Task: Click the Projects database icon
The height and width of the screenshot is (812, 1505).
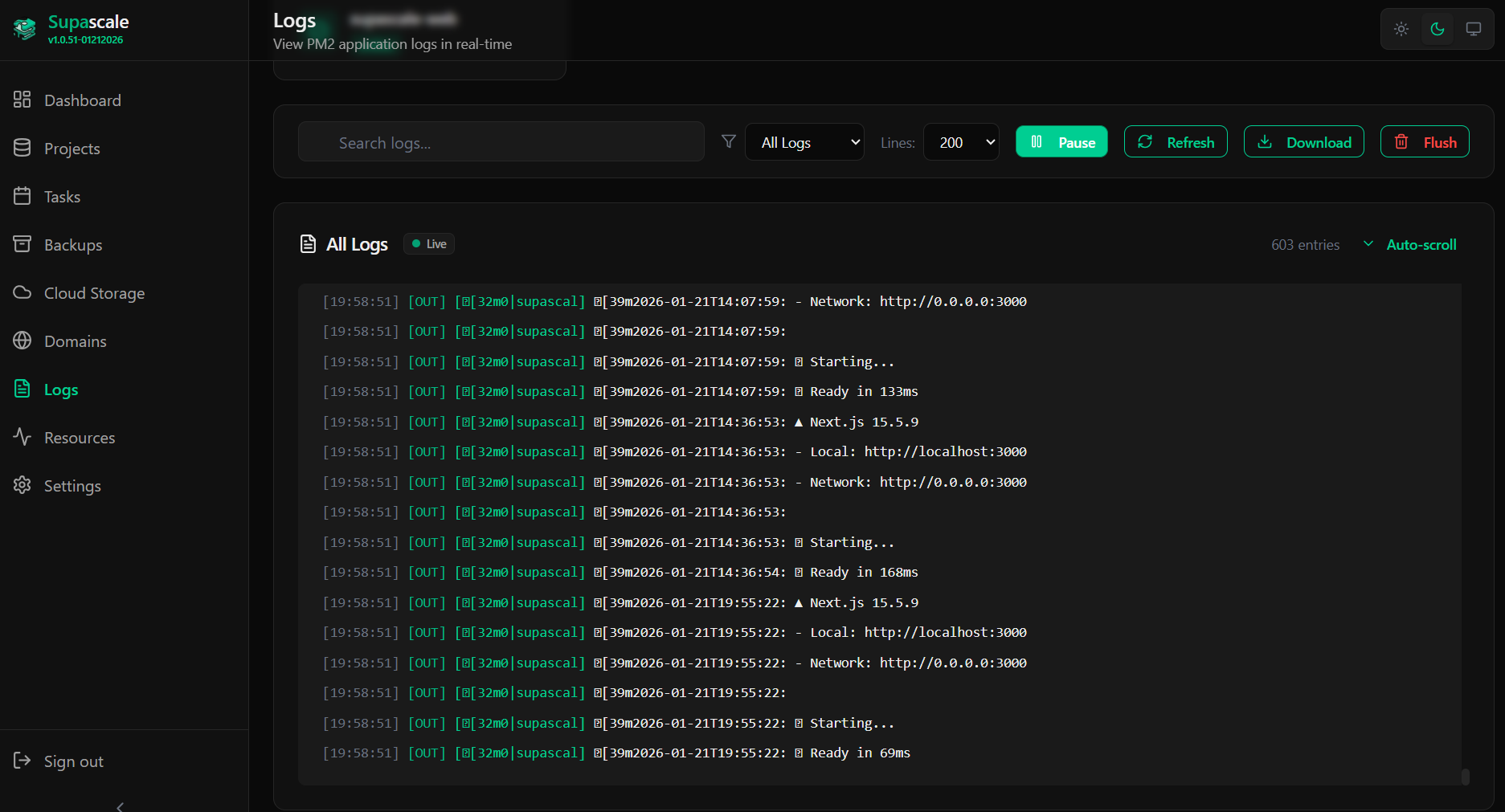Action: point(22,148)
